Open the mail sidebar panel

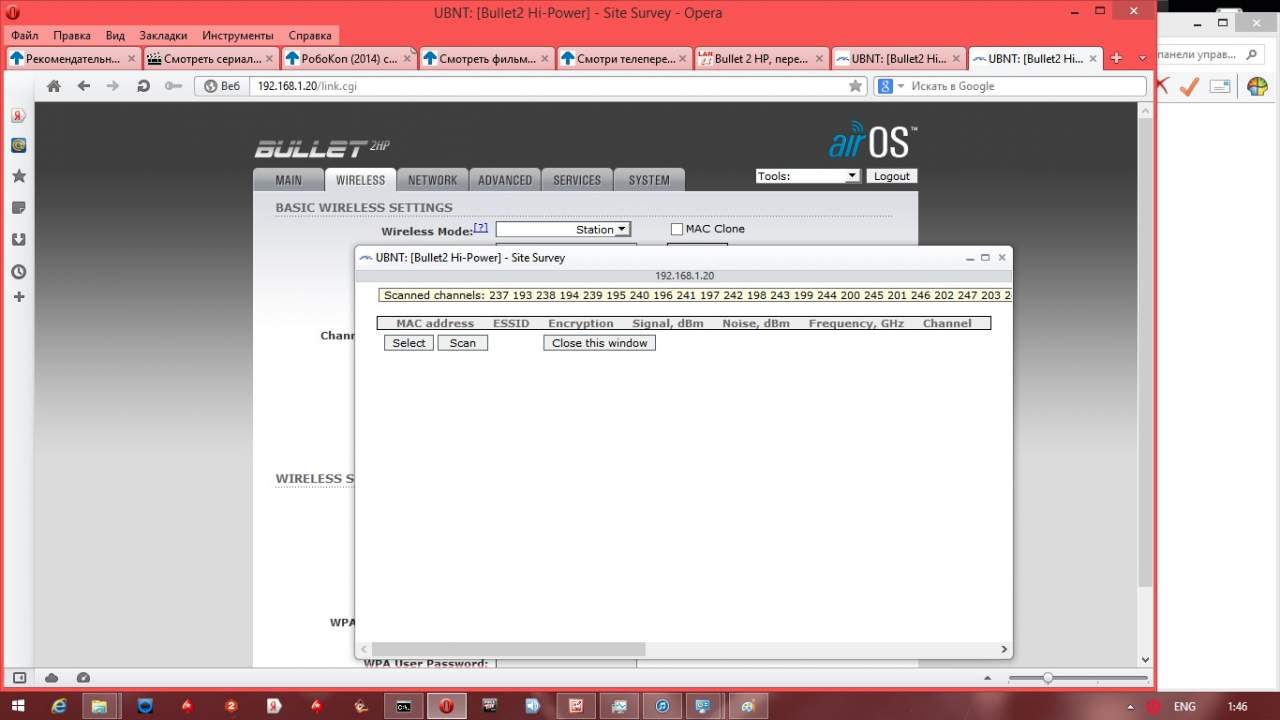tap(18, 145)
